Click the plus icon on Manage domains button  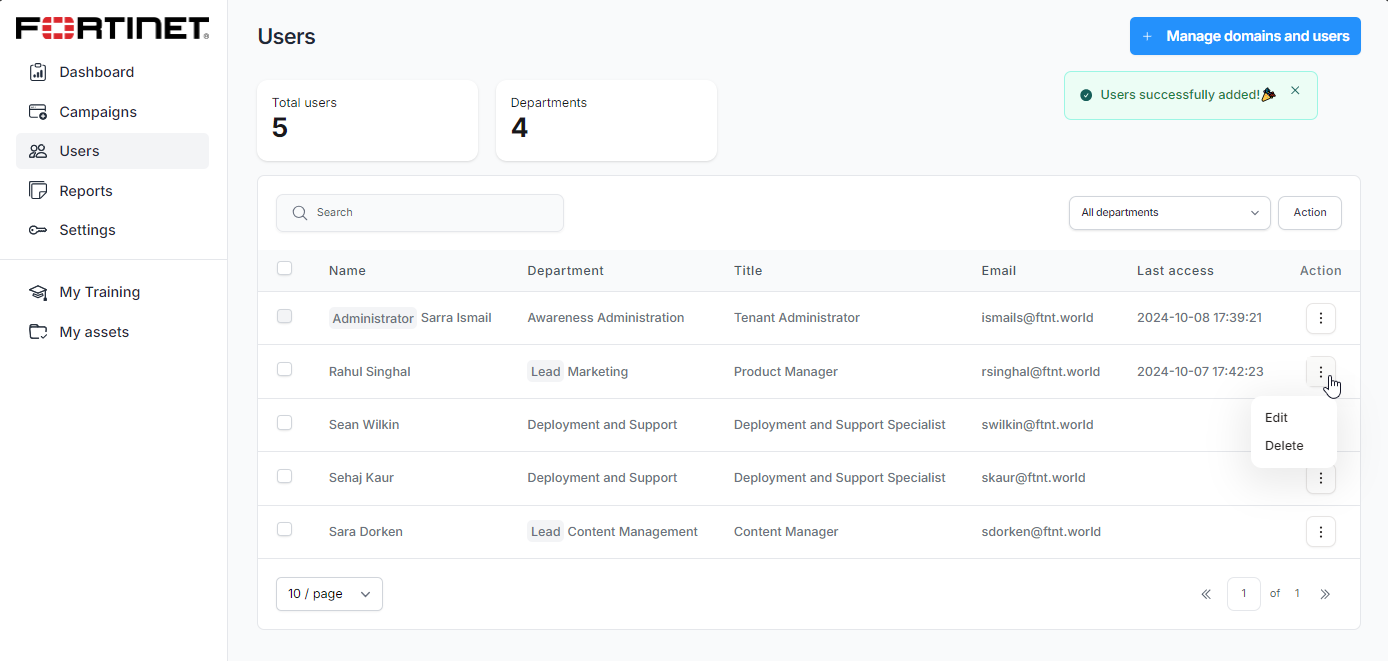point(1147,36)
